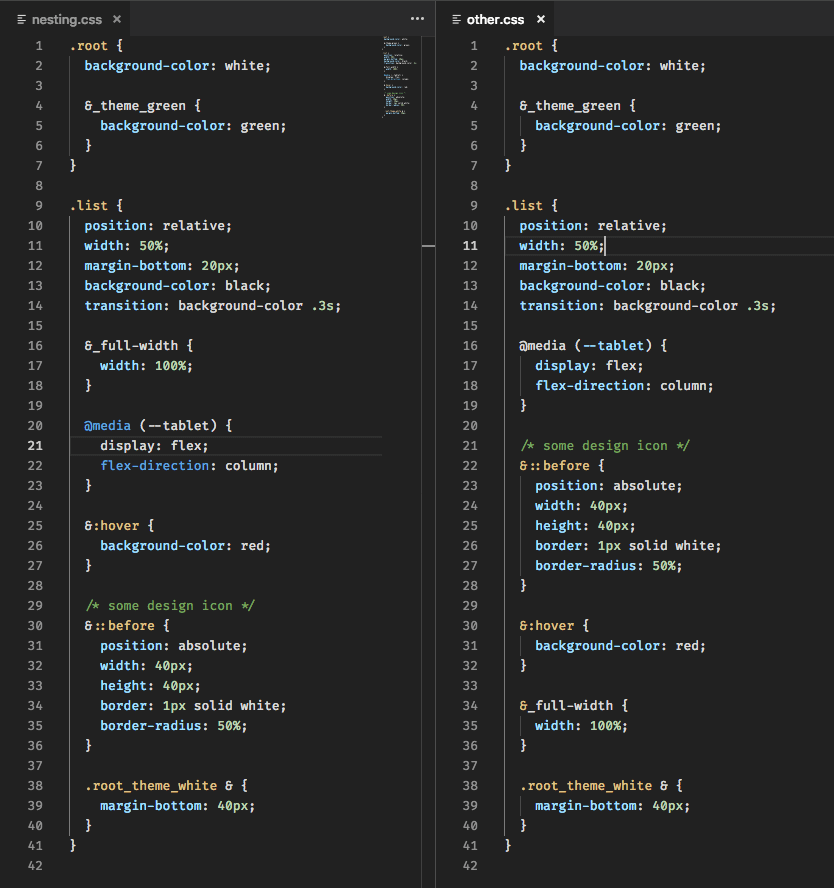Click '&::before {' on line 30 of nesting.css
The height and width of the screenshot is (888, 834).
[127, 626]
